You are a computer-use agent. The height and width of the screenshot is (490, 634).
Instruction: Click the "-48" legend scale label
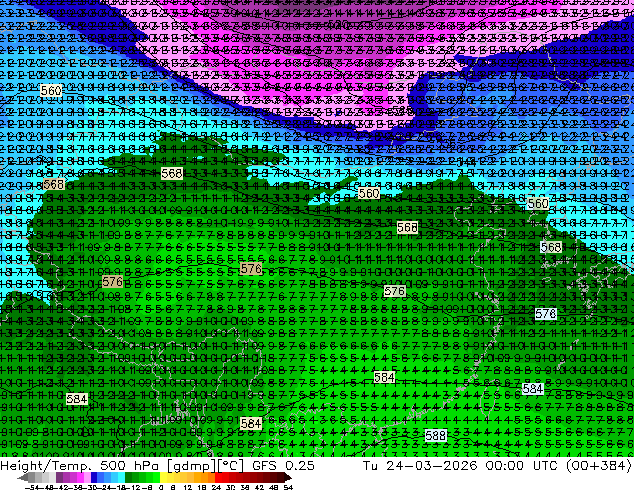[47, 487]
